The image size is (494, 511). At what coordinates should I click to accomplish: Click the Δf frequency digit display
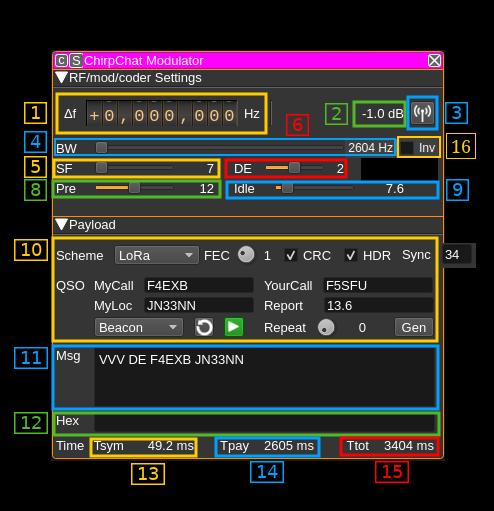[162, 114]
